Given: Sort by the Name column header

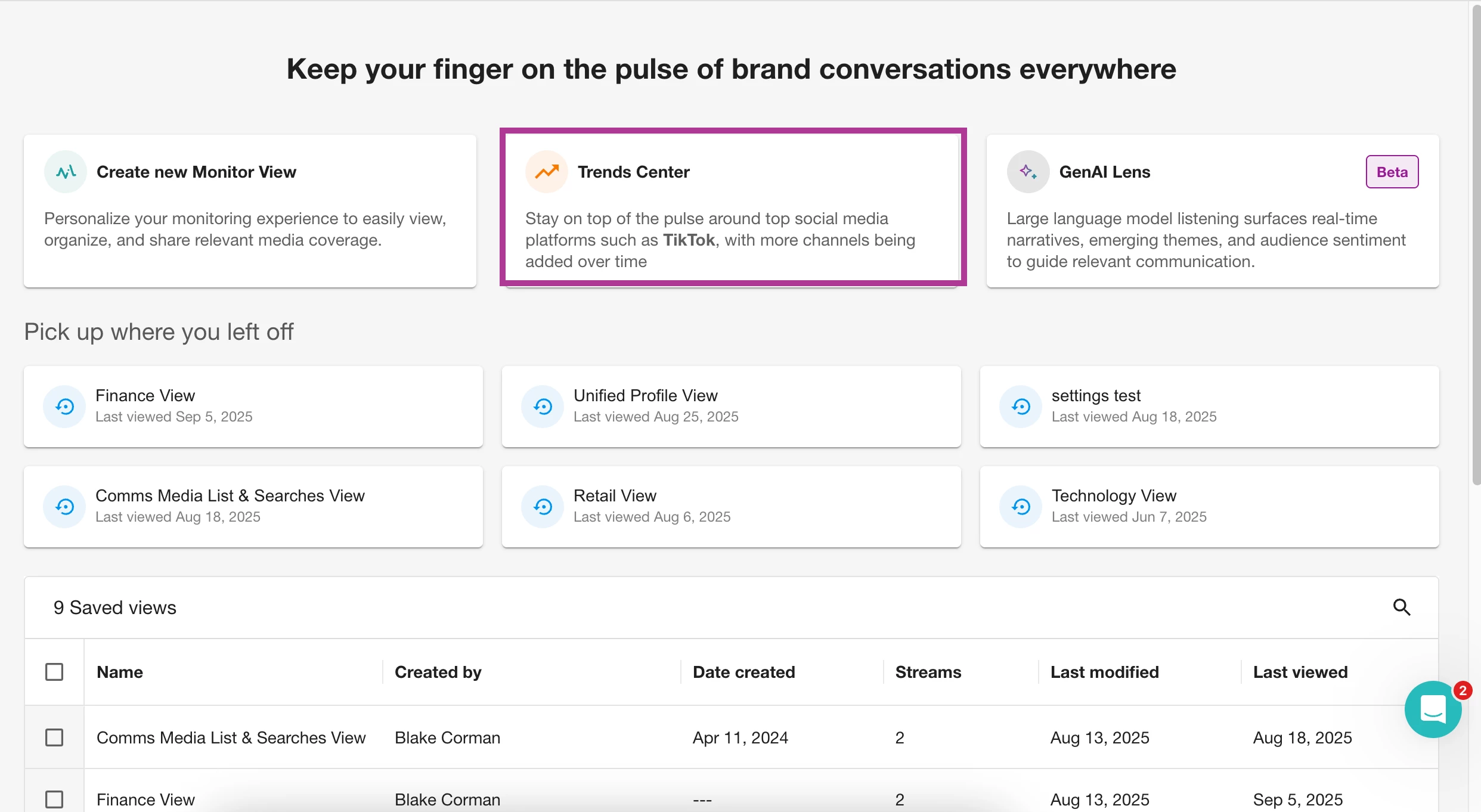Looking at the screenshot, I should coord(120,672).
